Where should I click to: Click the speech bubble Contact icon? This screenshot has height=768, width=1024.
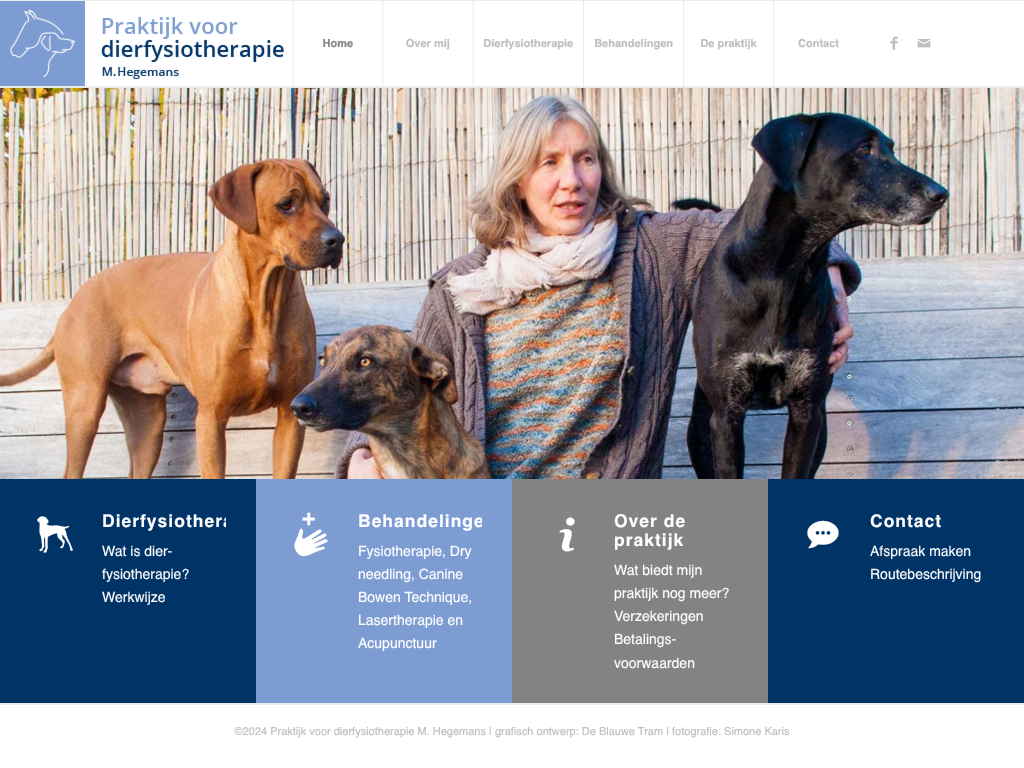pyautogui.click(x=823, y=534)
